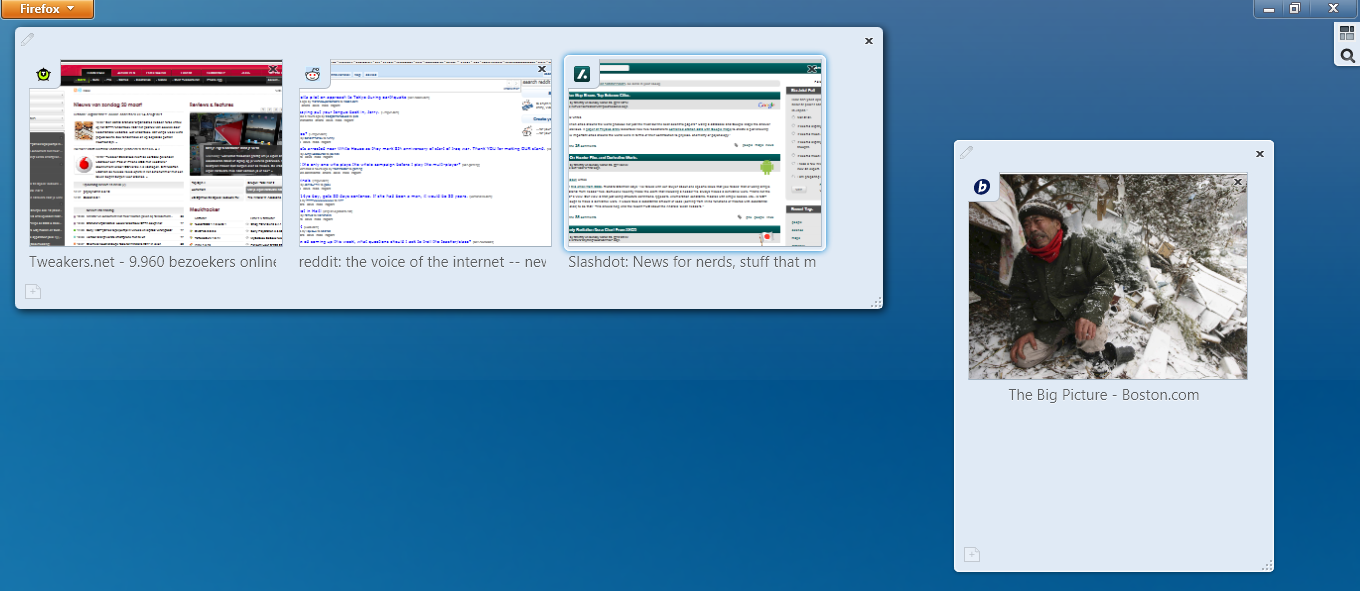Click The Big Picture - Boston.com title
This screenshot has width=1360, height=591.
1104,395
